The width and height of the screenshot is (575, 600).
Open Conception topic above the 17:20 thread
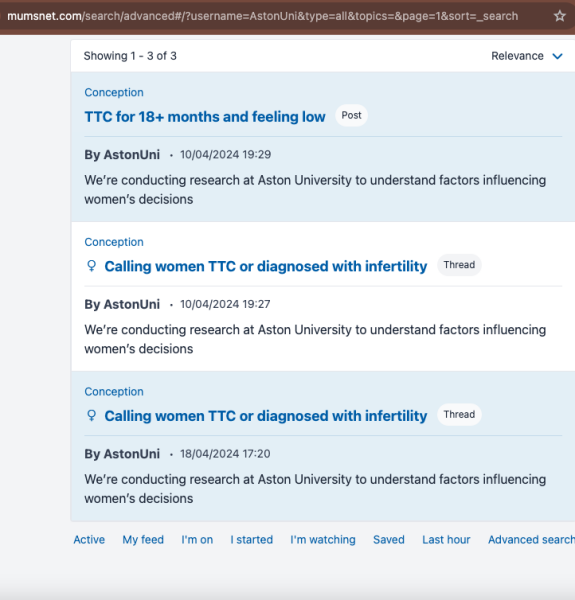[x=114, y=391]
